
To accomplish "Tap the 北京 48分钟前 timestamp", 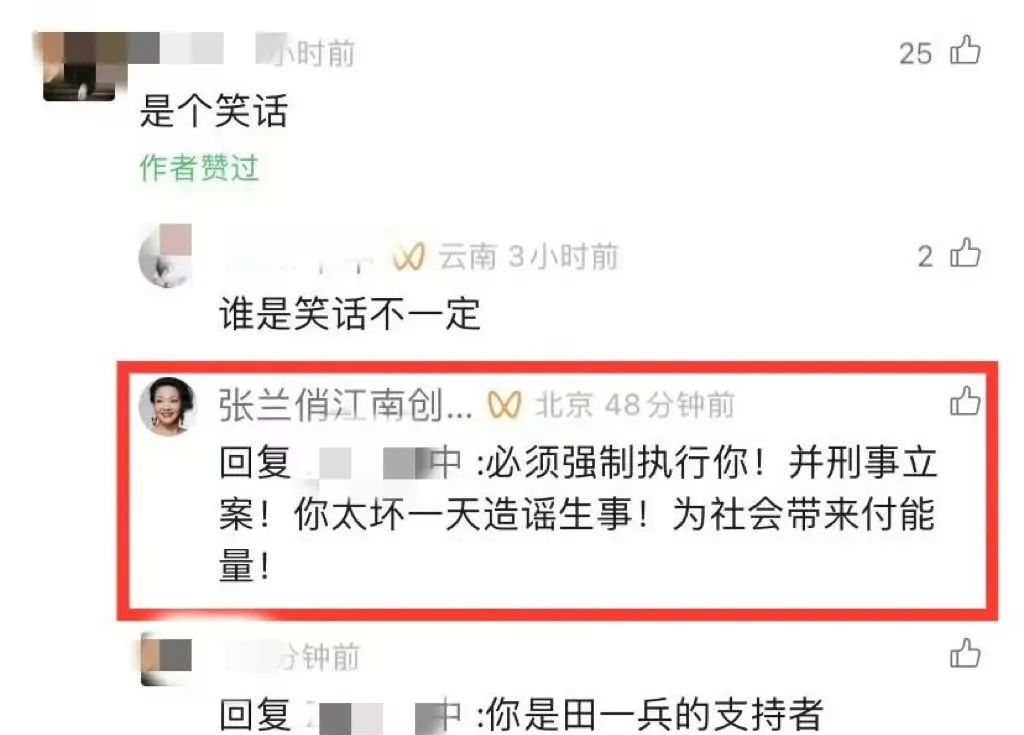I will point(635,405).
